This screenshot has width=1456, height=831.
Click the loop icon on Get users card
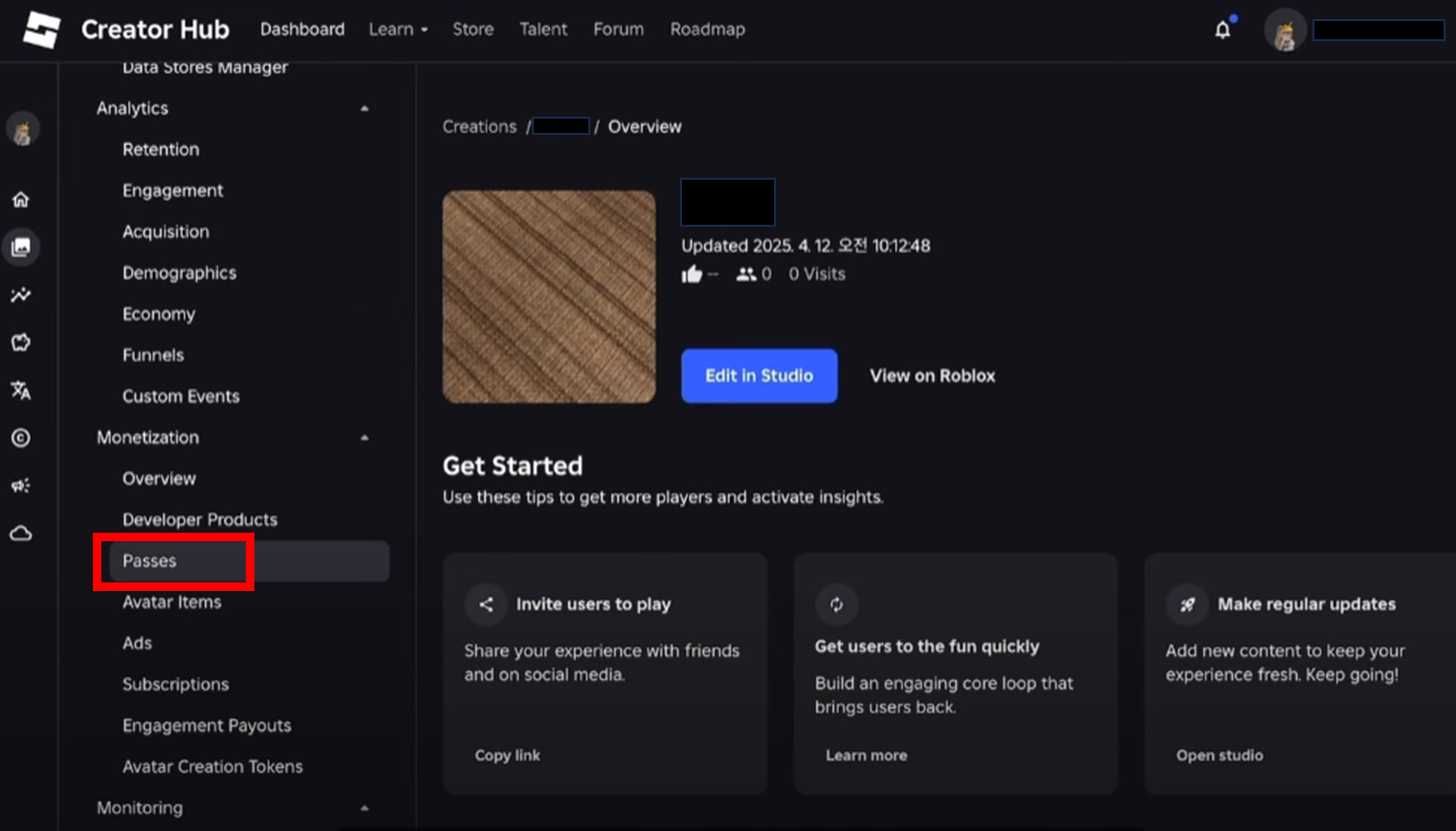[x=836, y=604]
